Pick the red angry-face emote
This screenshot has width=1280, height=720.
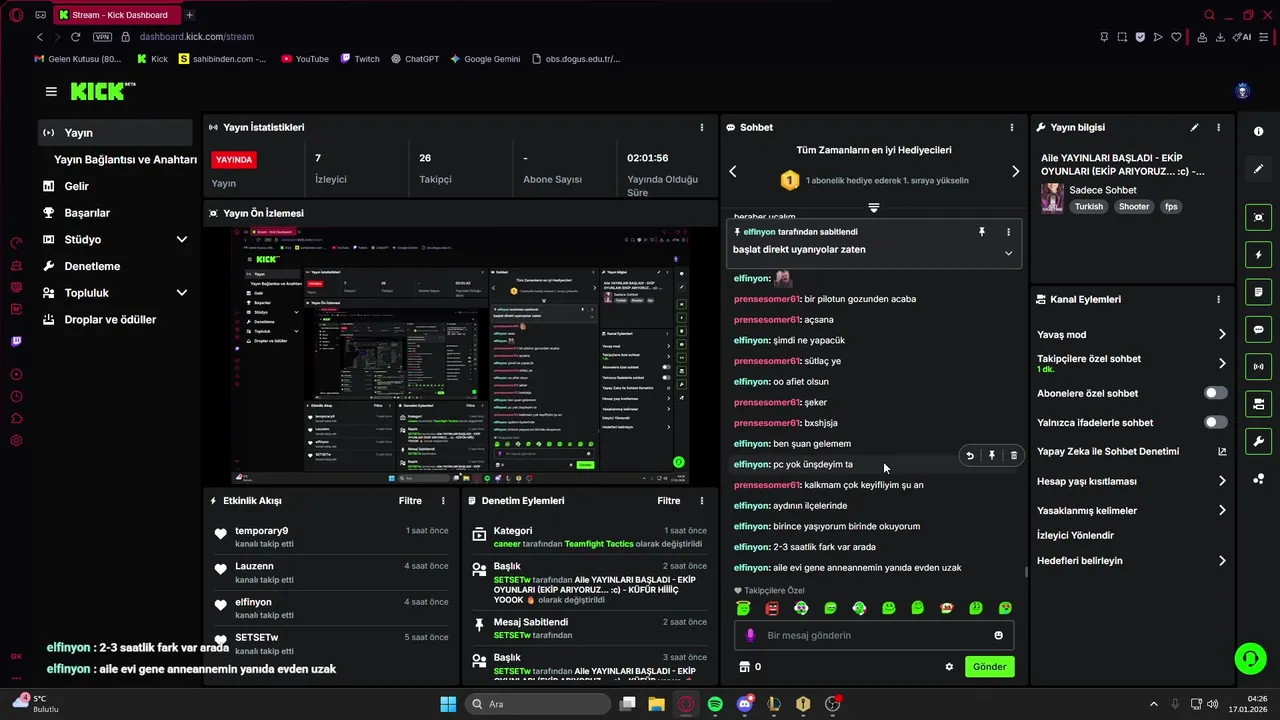point(772,608)
